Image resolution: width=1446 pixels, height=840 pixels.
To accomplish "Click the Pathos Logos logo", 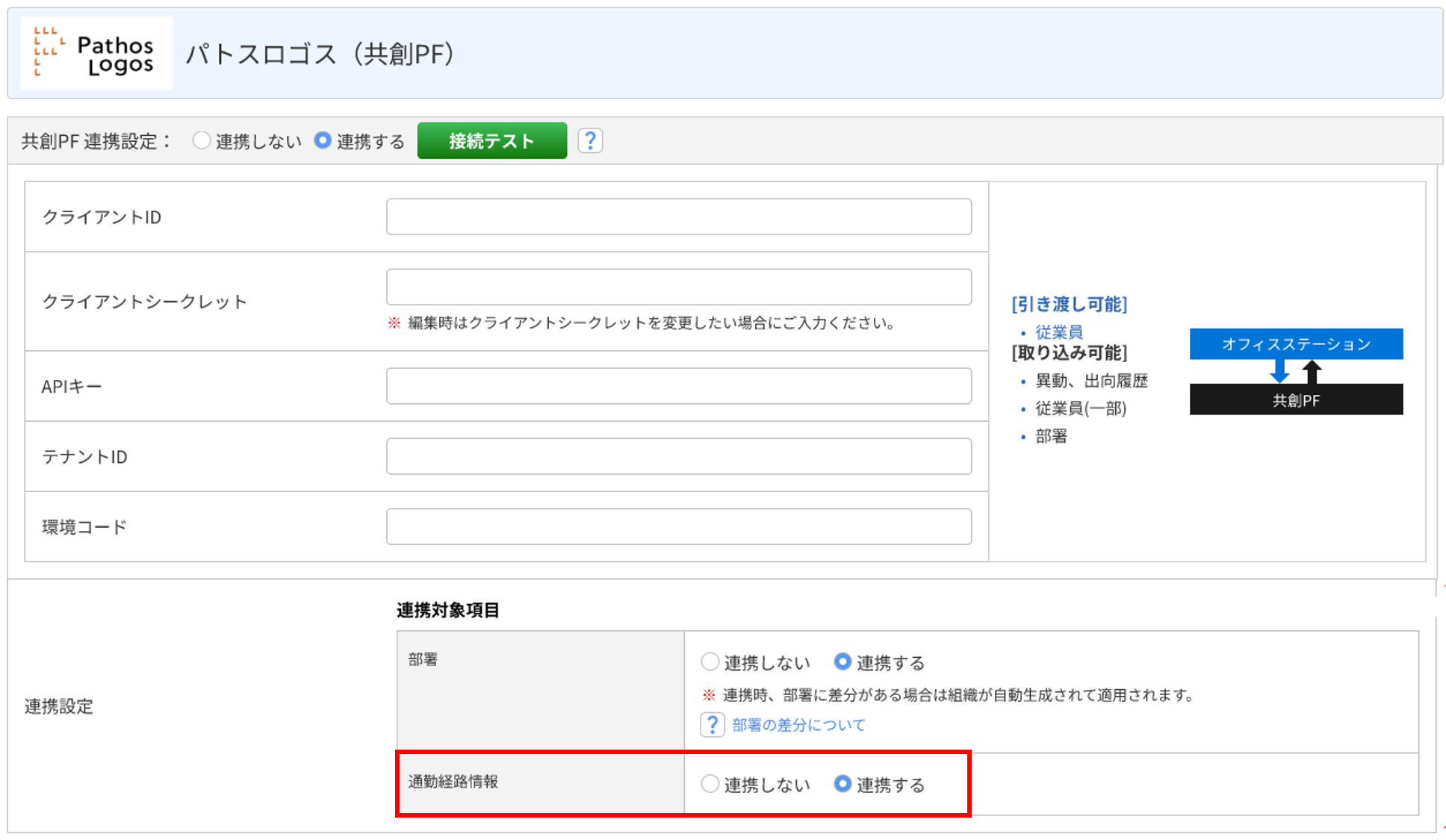I will (x=96, y=53).
